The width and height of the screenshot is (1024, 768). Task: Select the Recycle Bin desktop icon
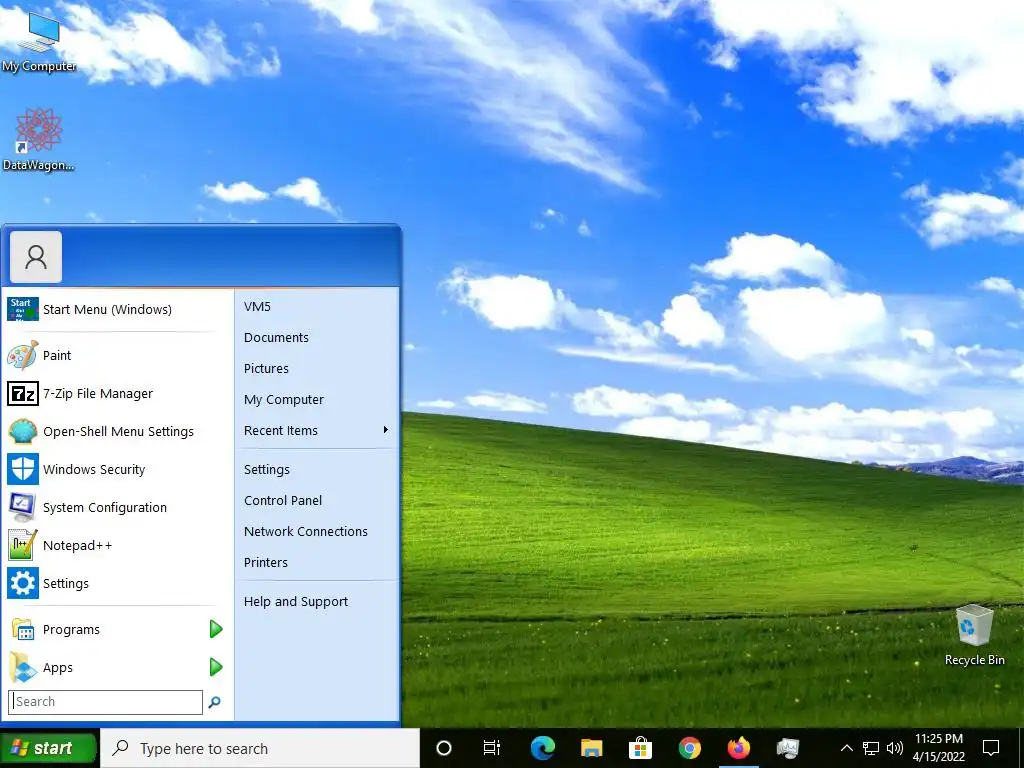974,635
